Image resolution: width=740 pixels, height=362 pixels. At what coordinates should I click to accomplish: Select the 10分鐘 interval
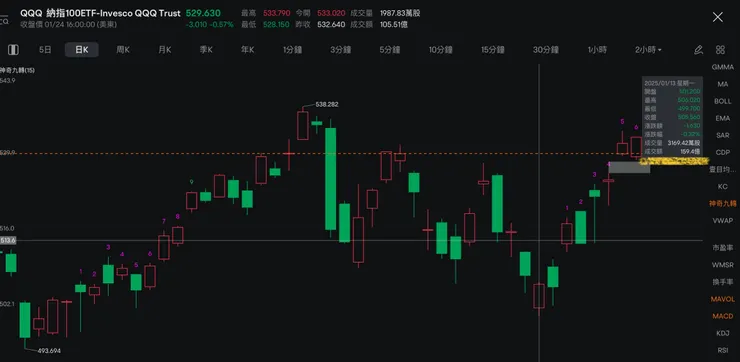click(441, 50)
